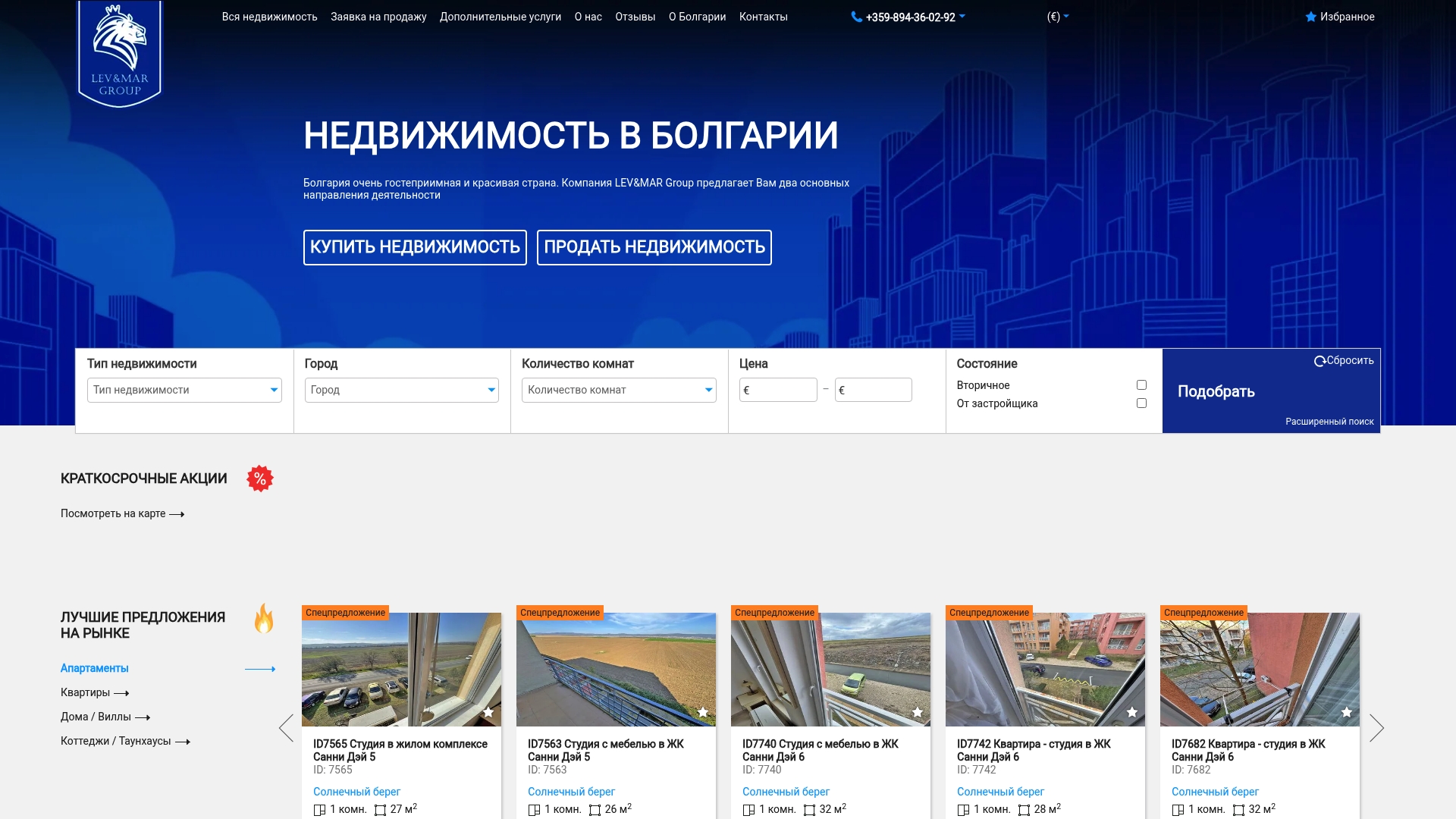
Task: Click the КУПИТЬ НЕДВИЖИМОСТЬ button
Action: [x=415, y=247]
